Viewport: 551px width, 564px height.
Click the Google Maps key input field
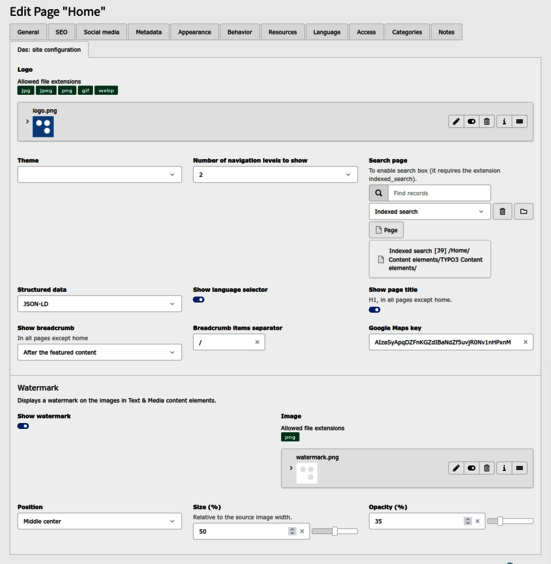coord(451,342)
